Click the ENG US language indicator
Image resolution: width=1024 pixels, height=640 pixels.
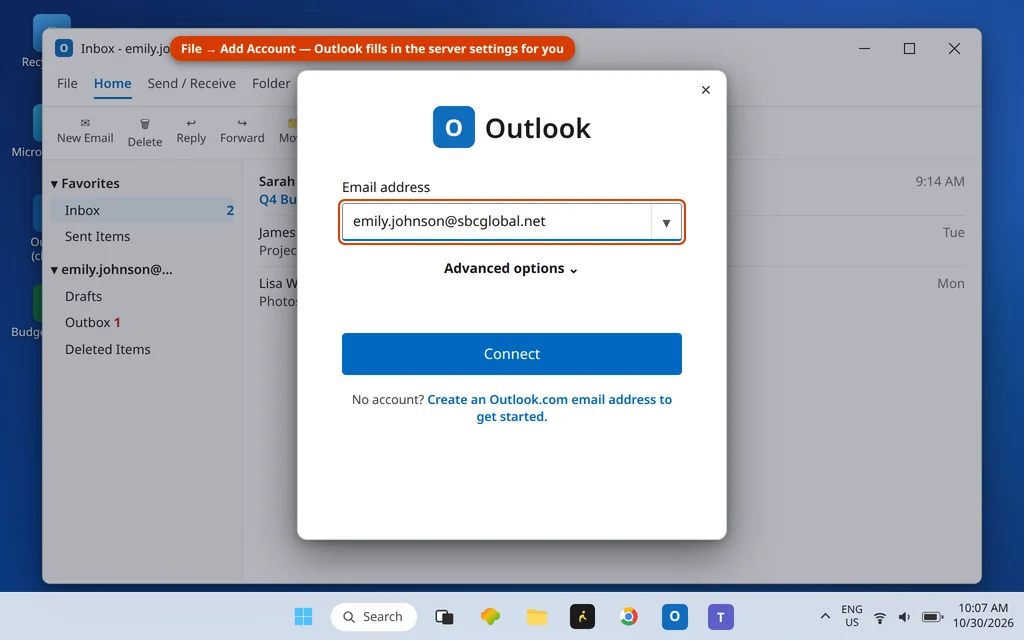point(852,616)
